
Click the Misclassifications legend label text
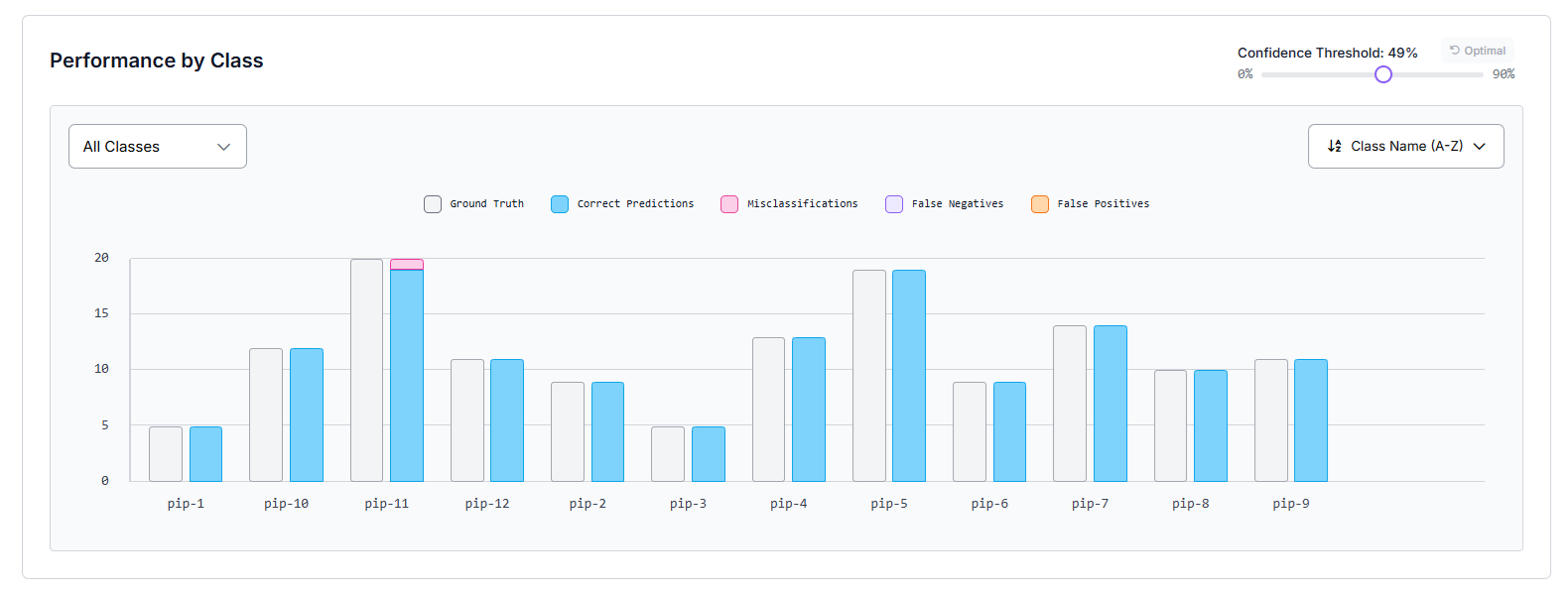(802, 204)
